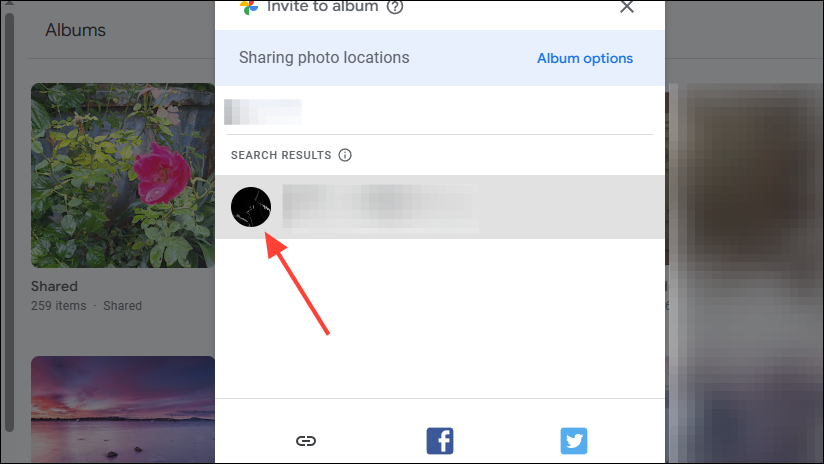Click the Google Photos pinwheel logo
Image resolution: width=824 pixels, height=464 pixels.
249,7
